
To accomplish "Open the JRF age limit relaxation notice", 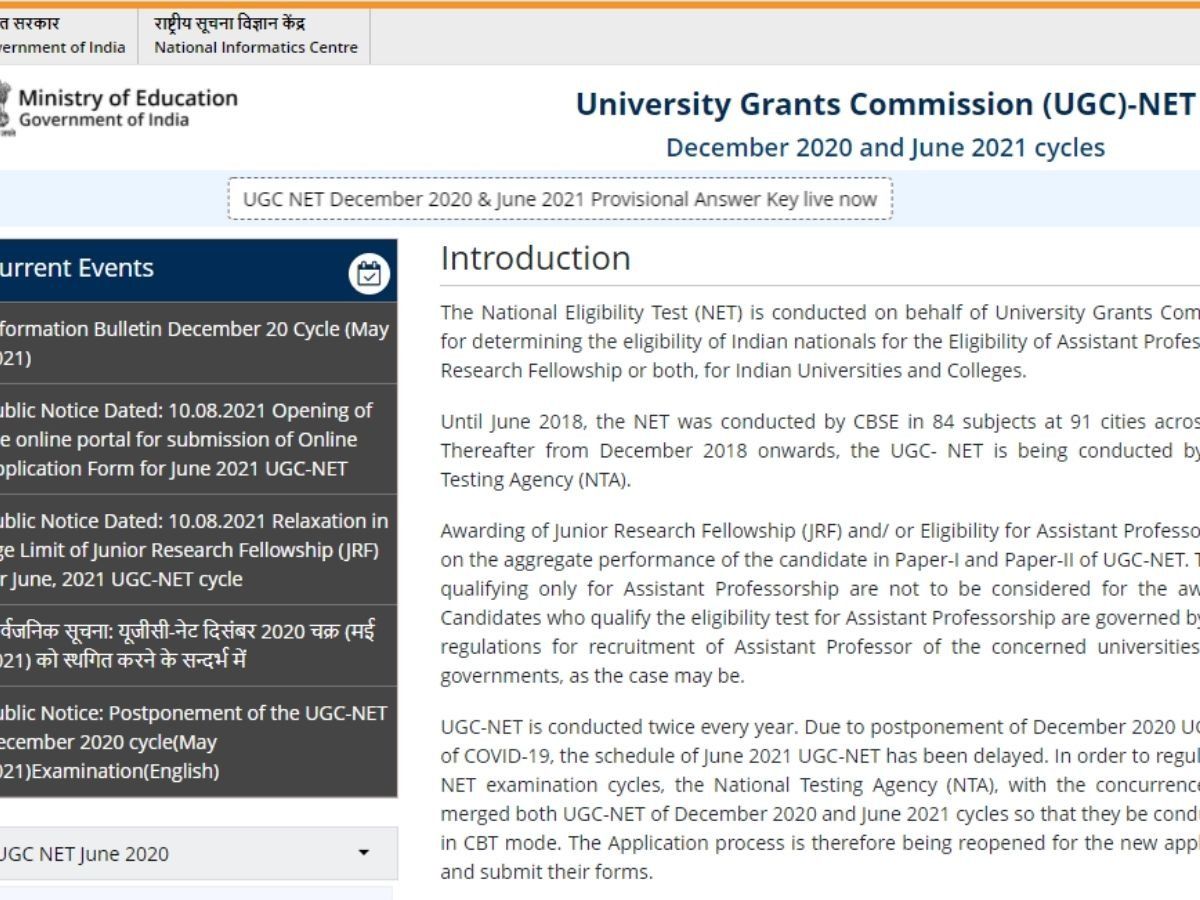I will click(190, 549).
